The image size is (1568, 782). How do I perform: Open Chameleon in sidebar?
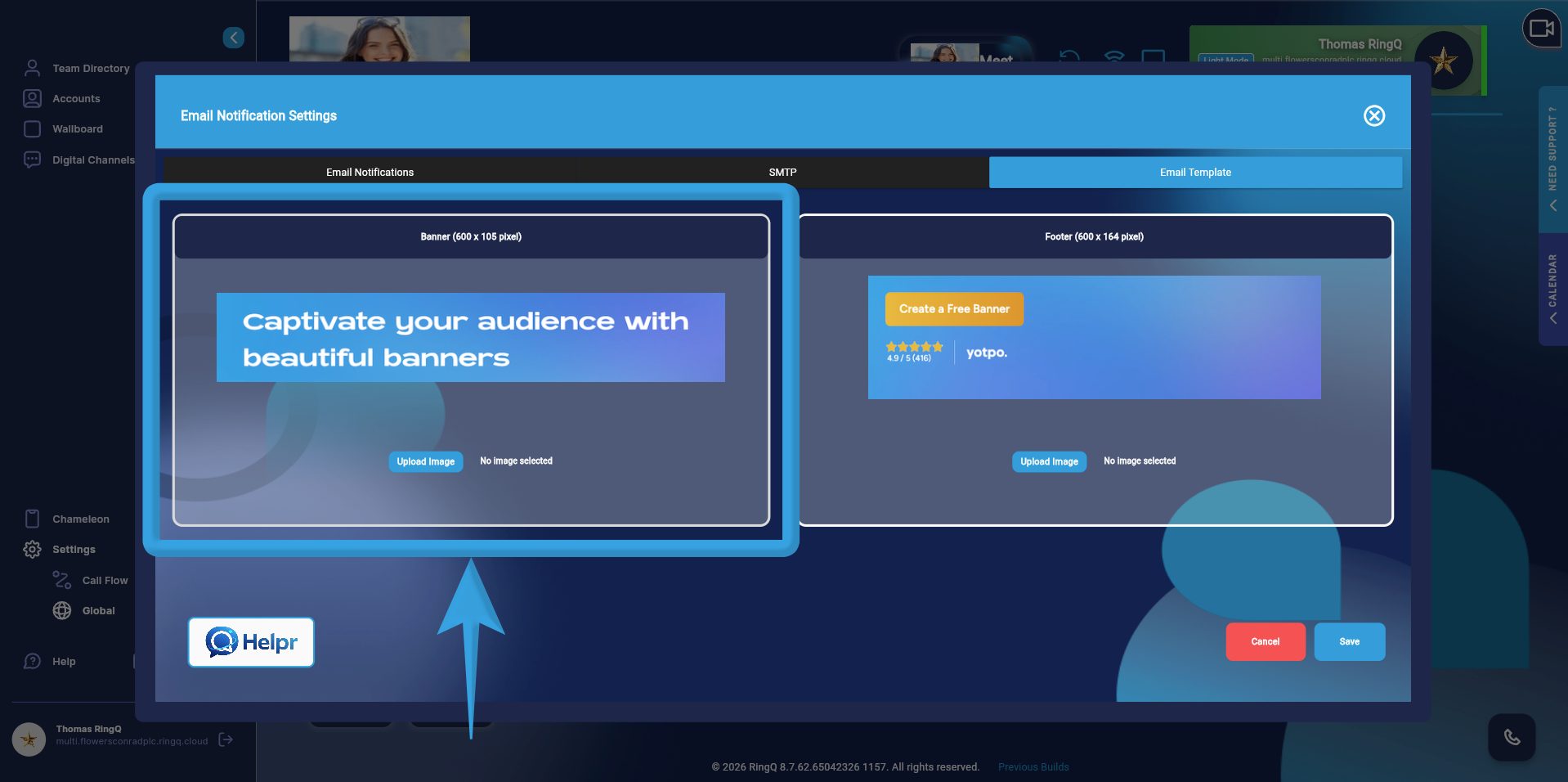(81, 519)
